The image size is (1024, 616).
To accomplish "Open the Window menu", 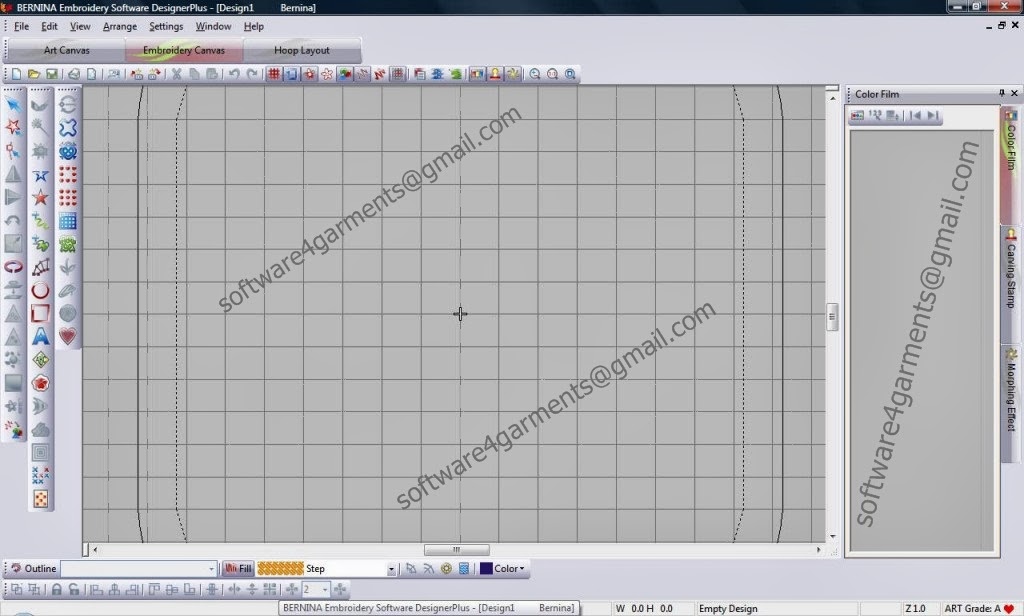I will (214, 26).
